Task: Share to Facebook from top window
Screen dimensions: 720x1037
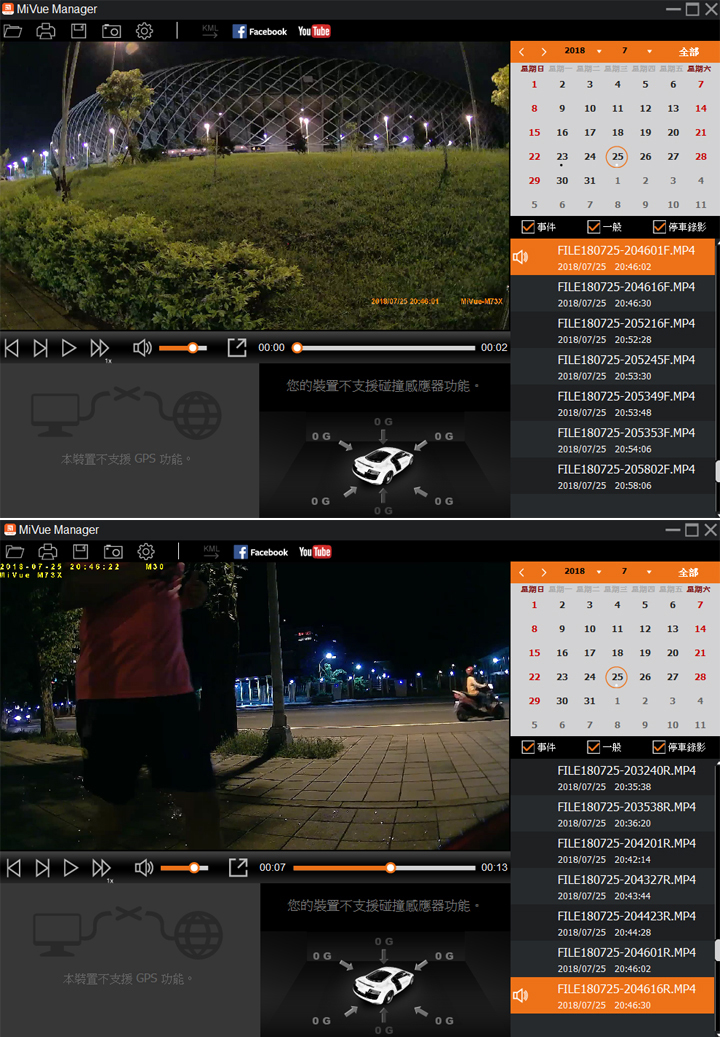Action: coord(260,31)
